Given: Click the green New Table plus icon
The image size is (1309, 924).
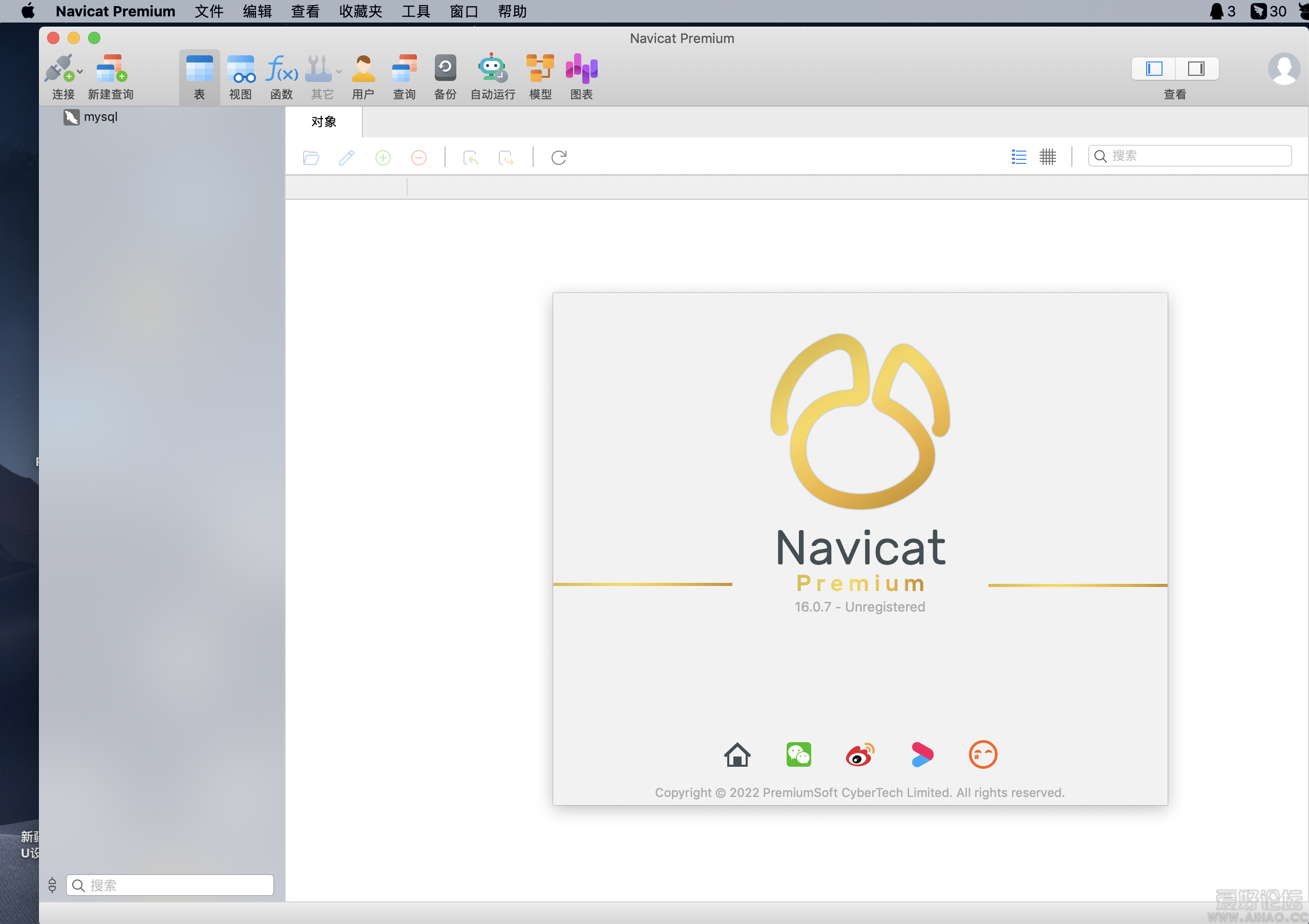Looking at the screenshot, I should pyautogui.click(x=383, y=157).
